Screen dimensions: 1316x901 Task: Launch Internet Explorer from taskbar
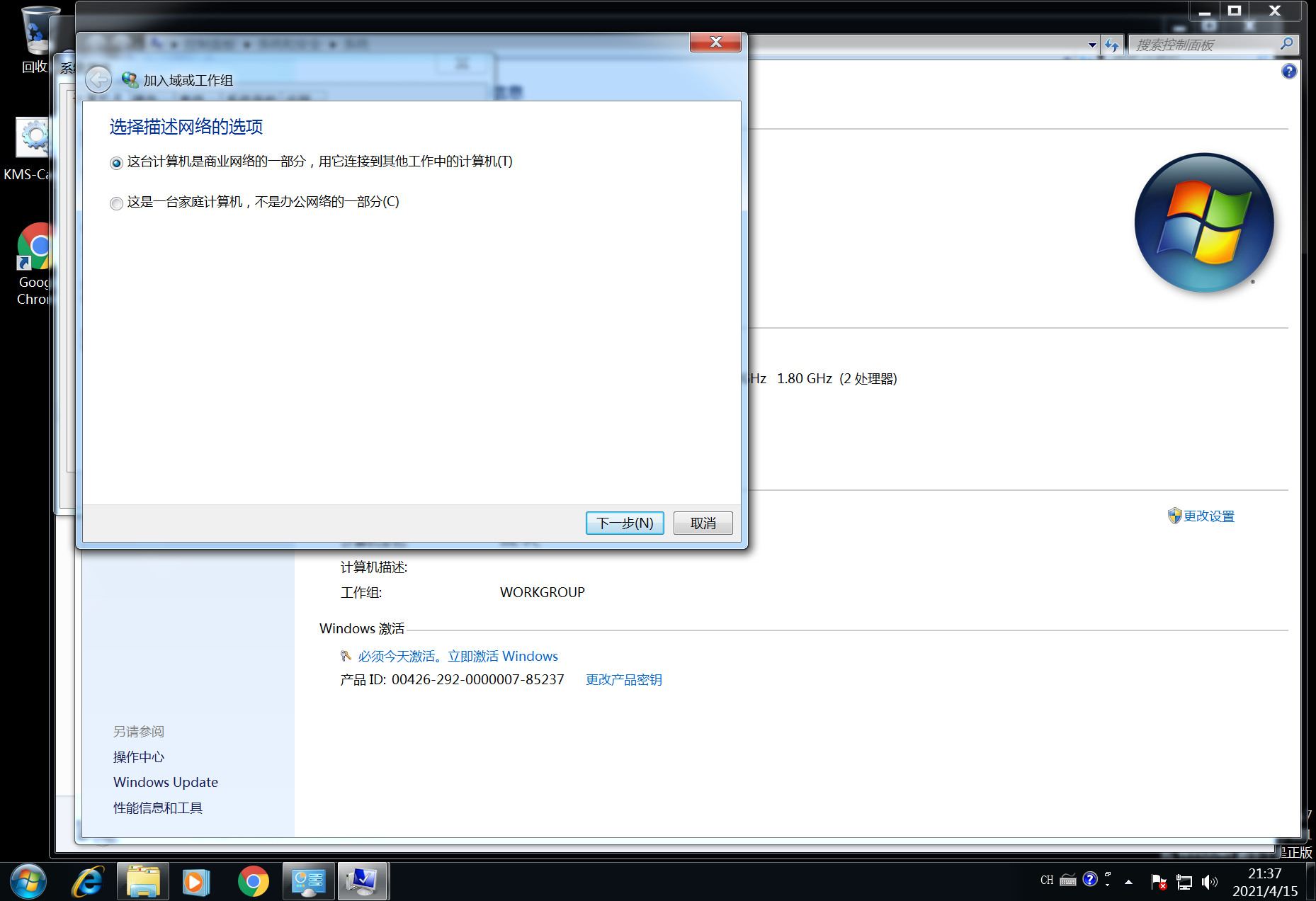pyautogui.click(x=89, y=881)
